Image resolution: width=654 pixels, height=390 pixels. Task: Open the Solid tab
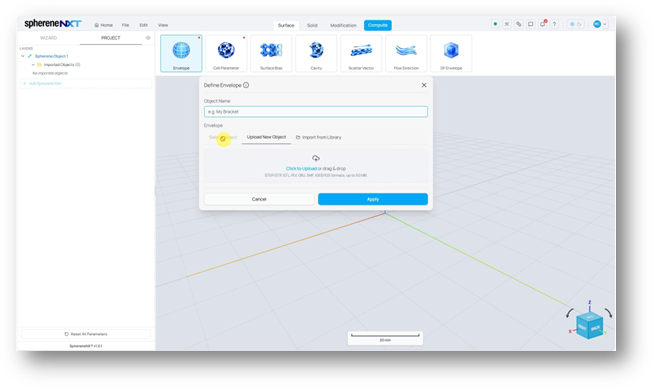click(x=312, y=25)
